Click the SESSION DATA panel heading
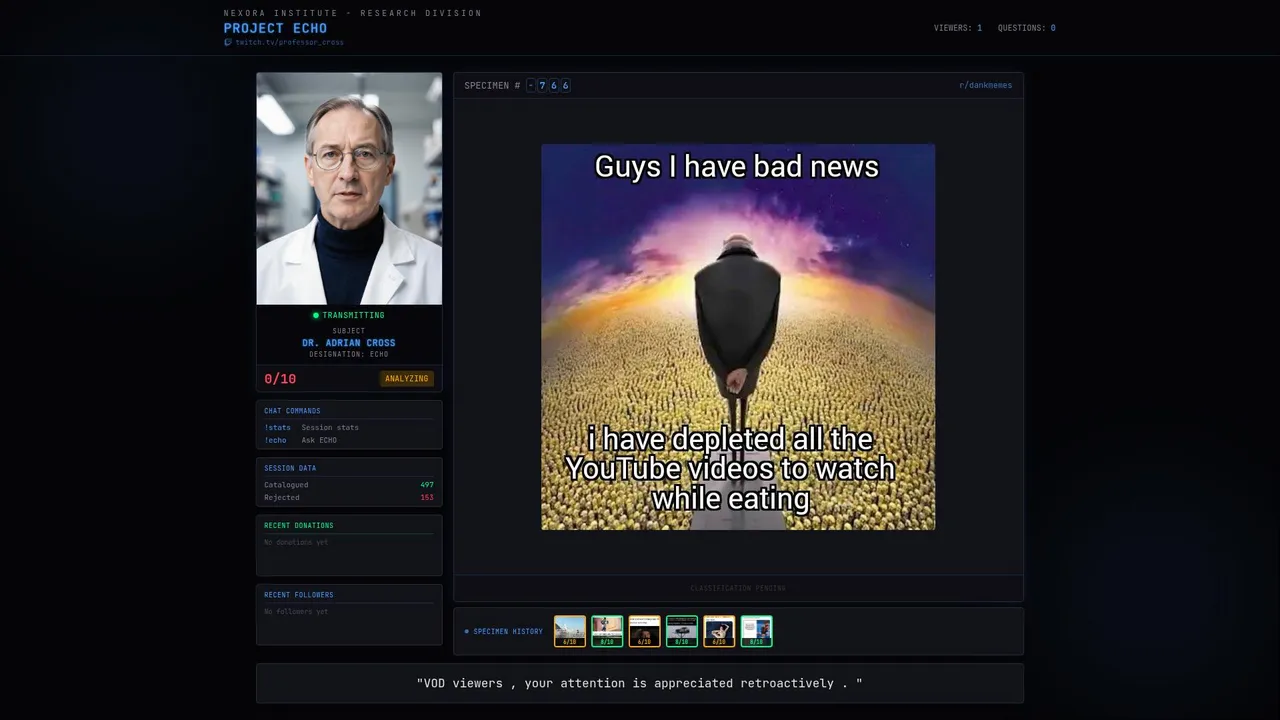The width and height of the screenshot is (1280, 720). [x=290, y=468]
